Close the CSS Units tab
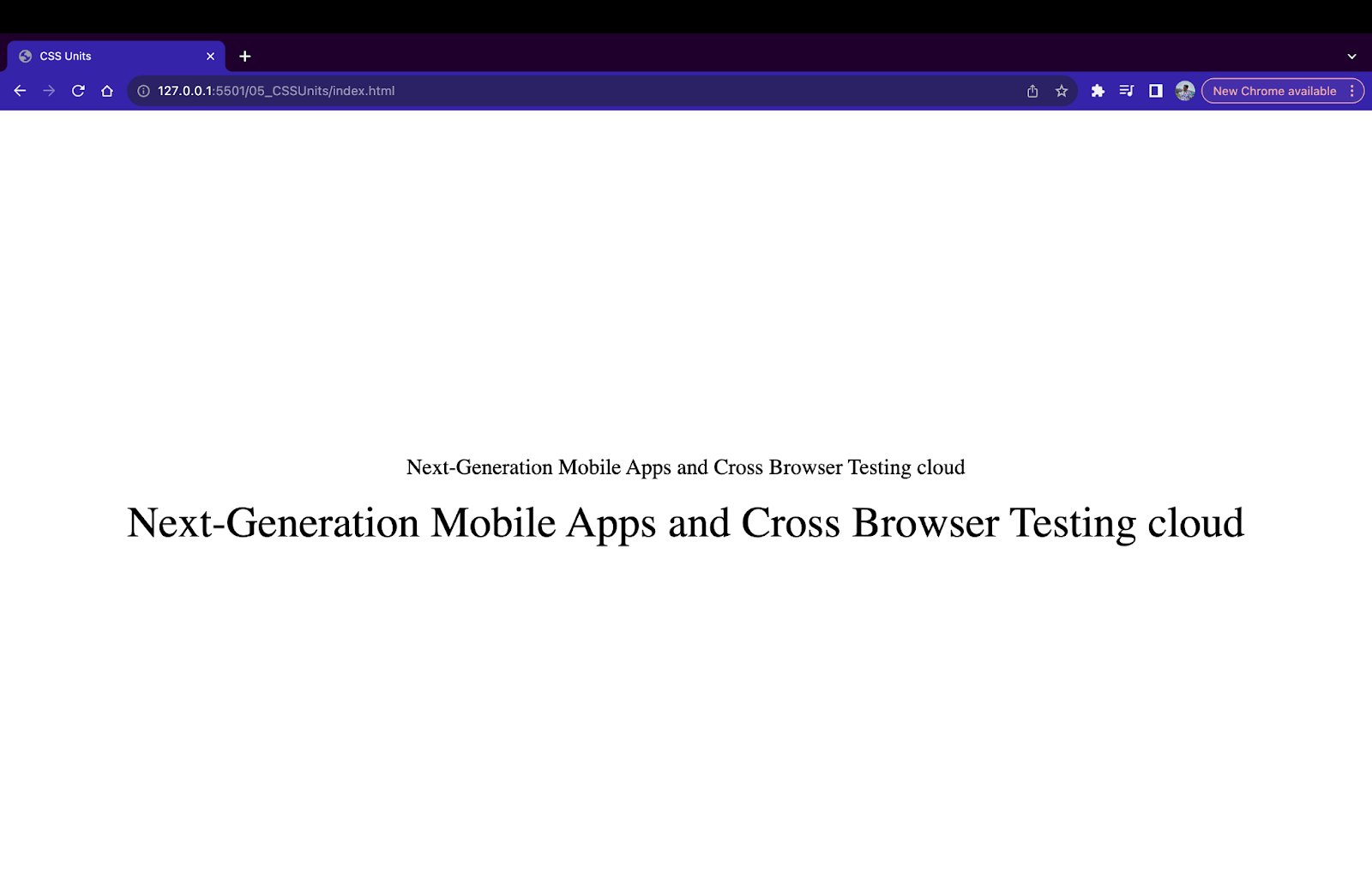Screen dimensions: 1372x891 [x=210, y=57]
